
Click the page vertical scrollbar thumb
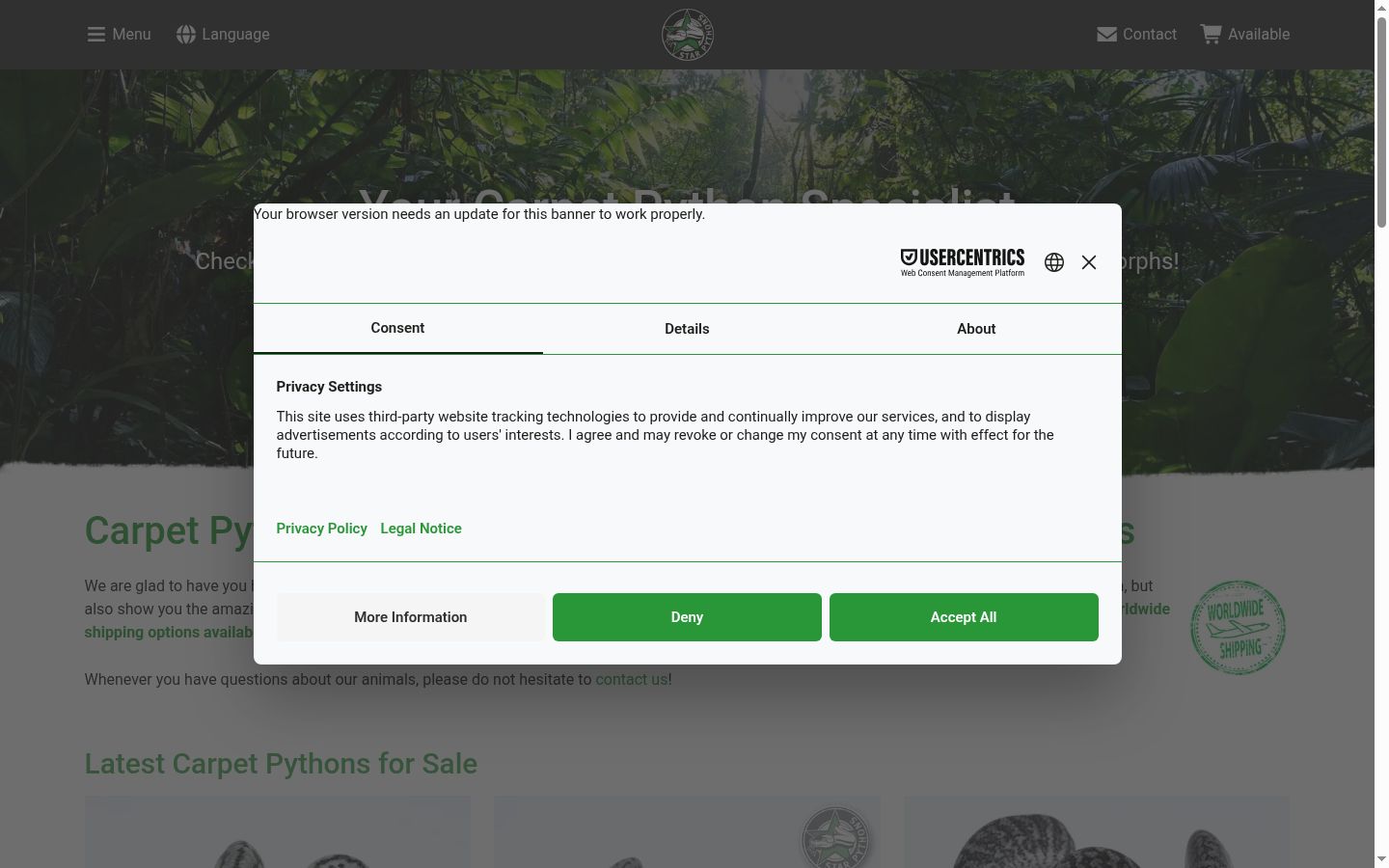[1381, 122]
